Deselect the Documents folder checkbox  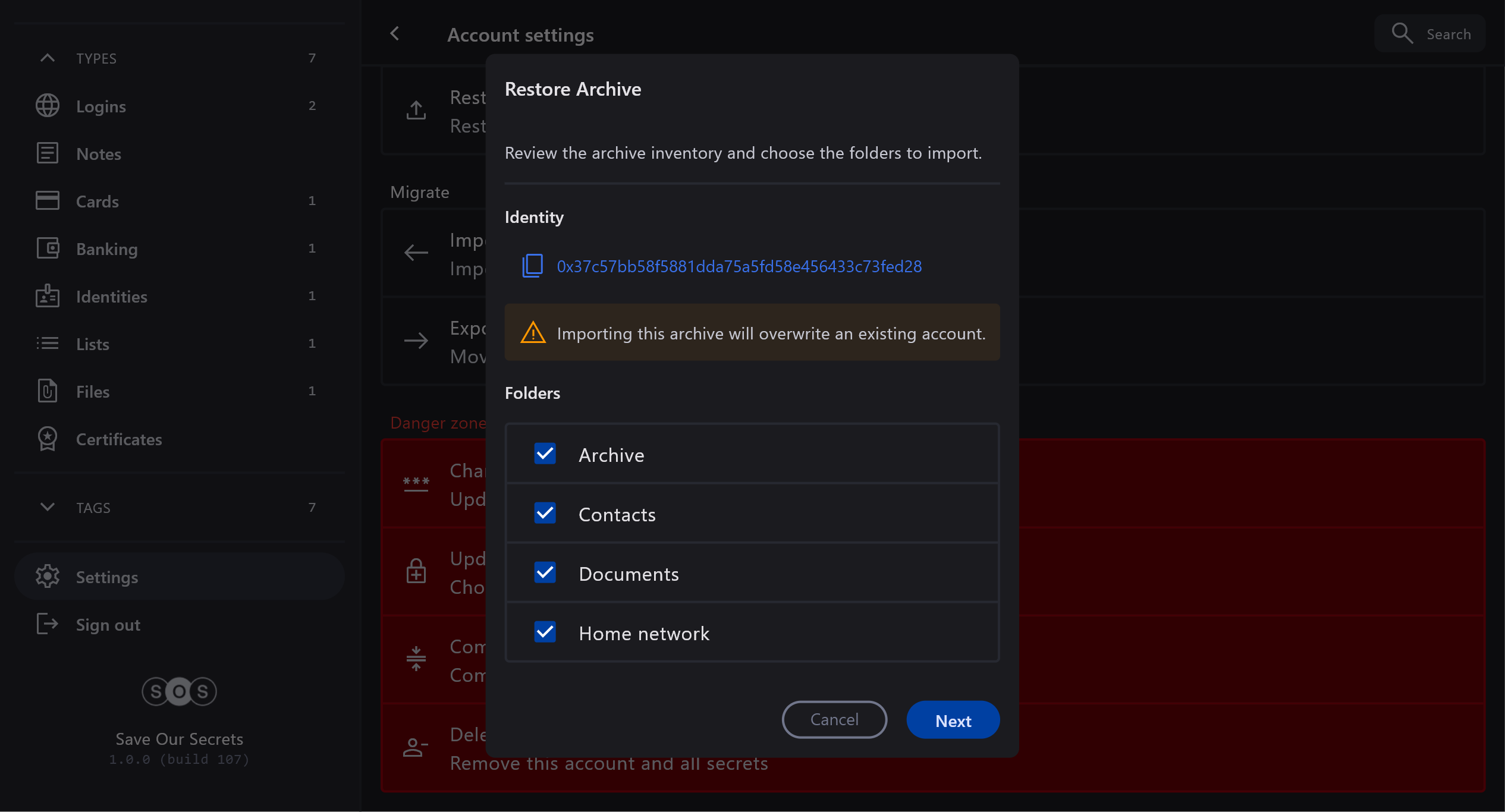point(545,573)
